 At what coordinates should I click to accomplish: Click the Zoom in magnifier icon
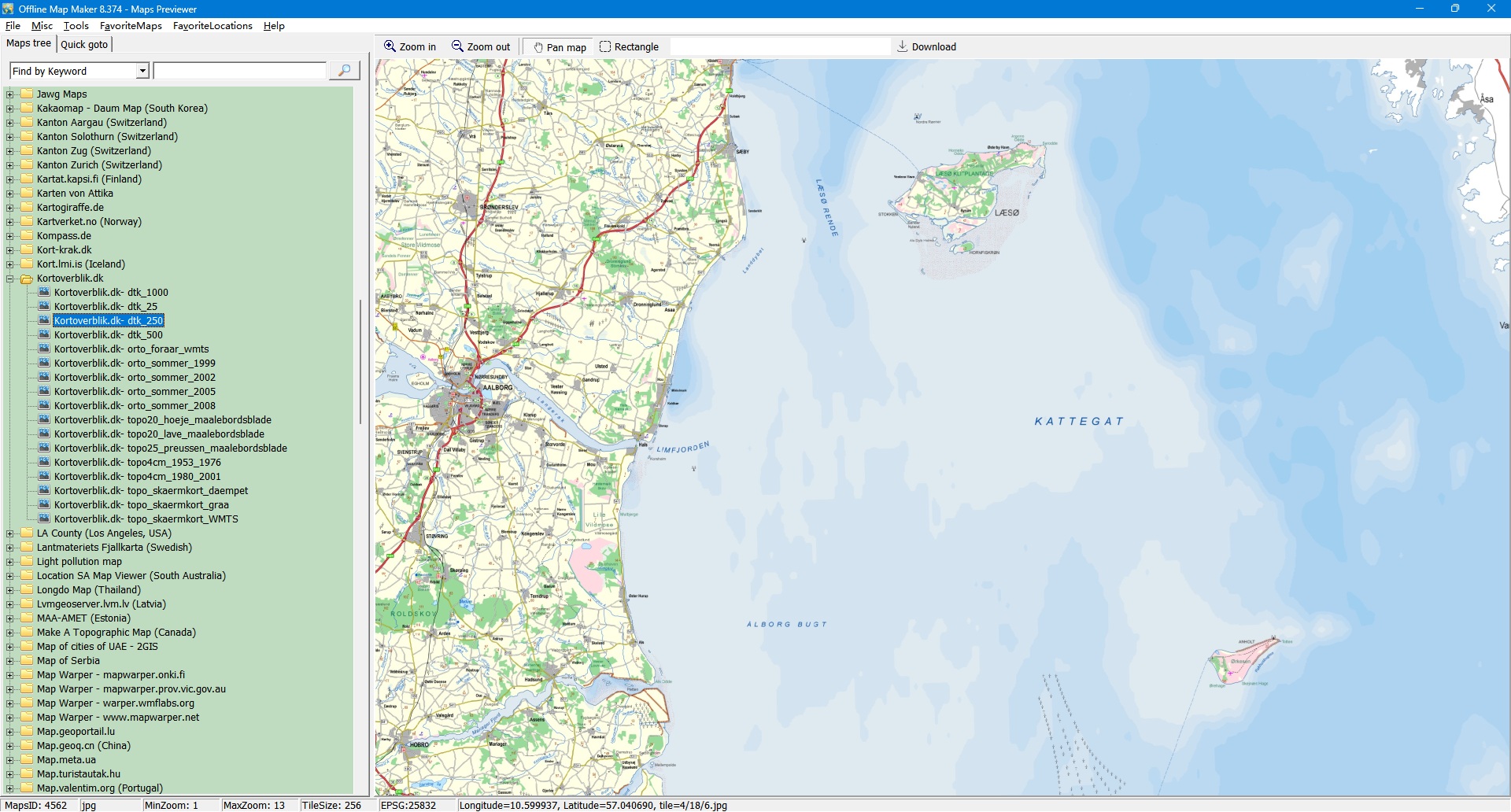[x=390, y=46]
